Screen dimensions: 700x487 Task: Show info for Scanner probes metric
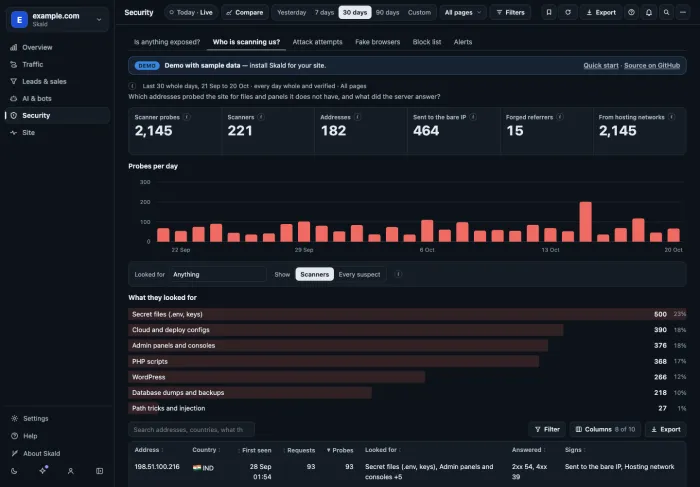tap(187, 117)
